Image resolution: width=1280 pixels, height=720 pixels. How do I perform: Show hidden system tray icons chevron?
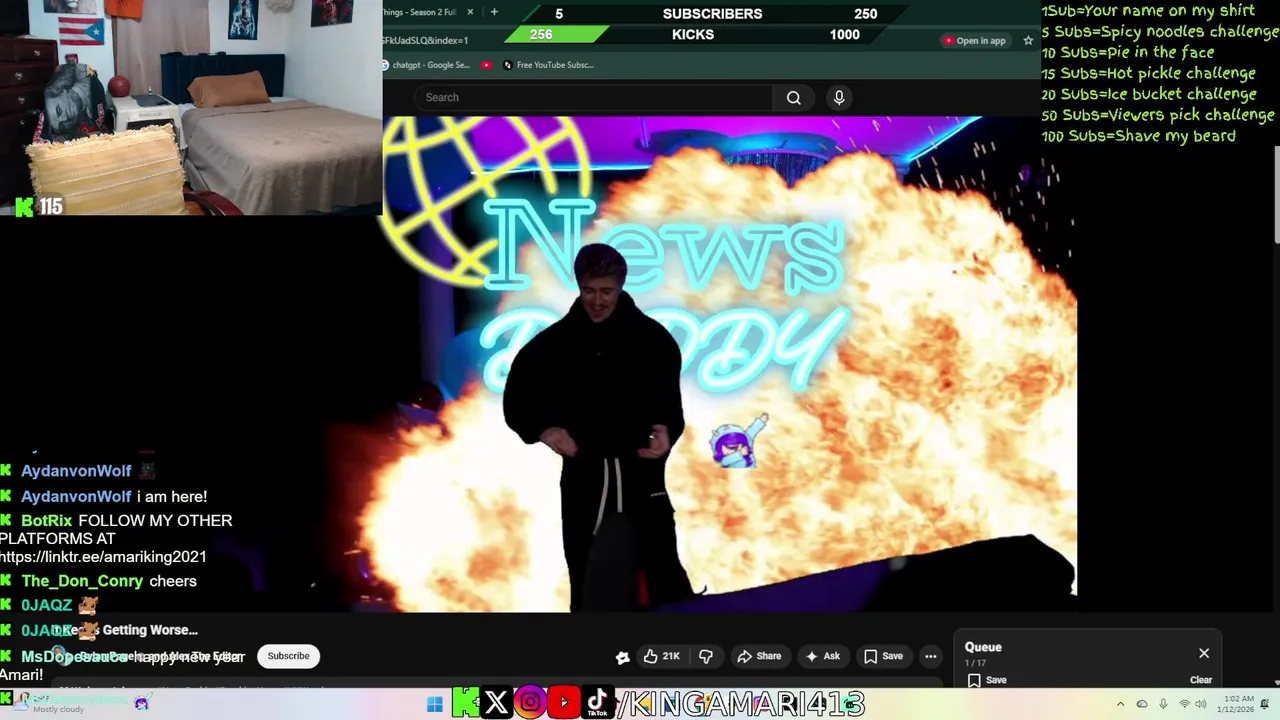point(1120,704)
